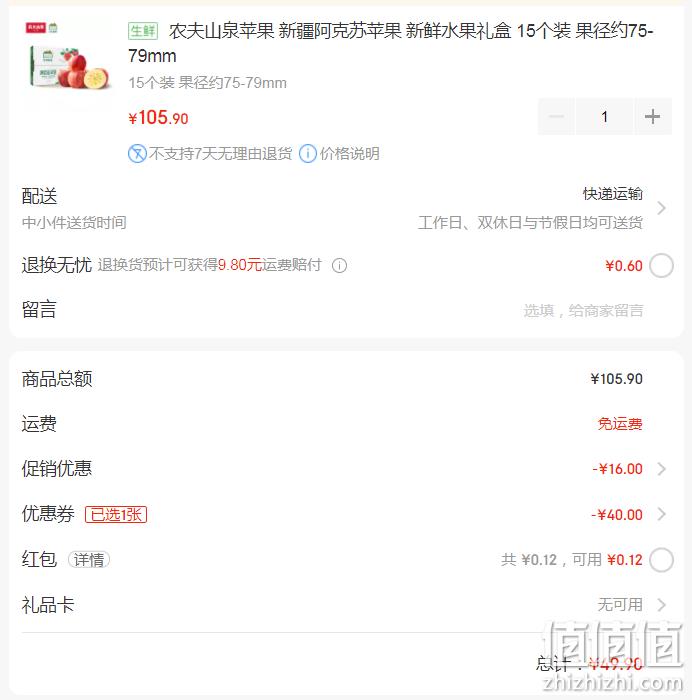
Task: Click the 红包 详情 button
Action: [x=89, y=560]
